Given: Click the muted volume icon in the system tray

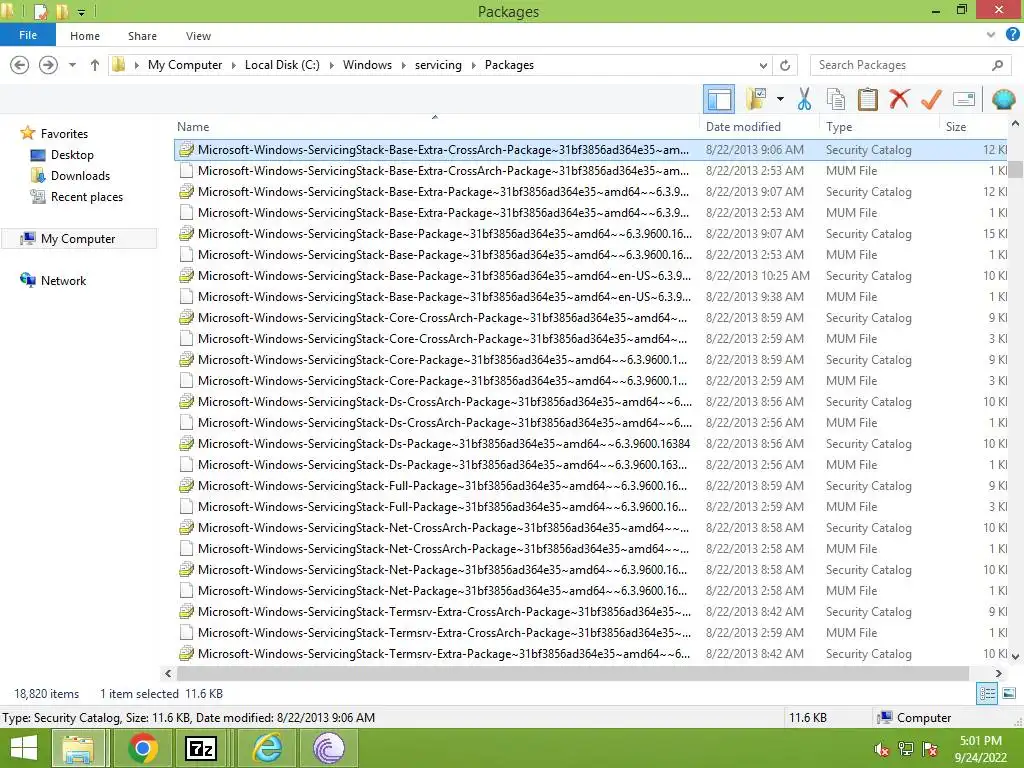Looking at the screenshot, I should (x=881, y=750).
